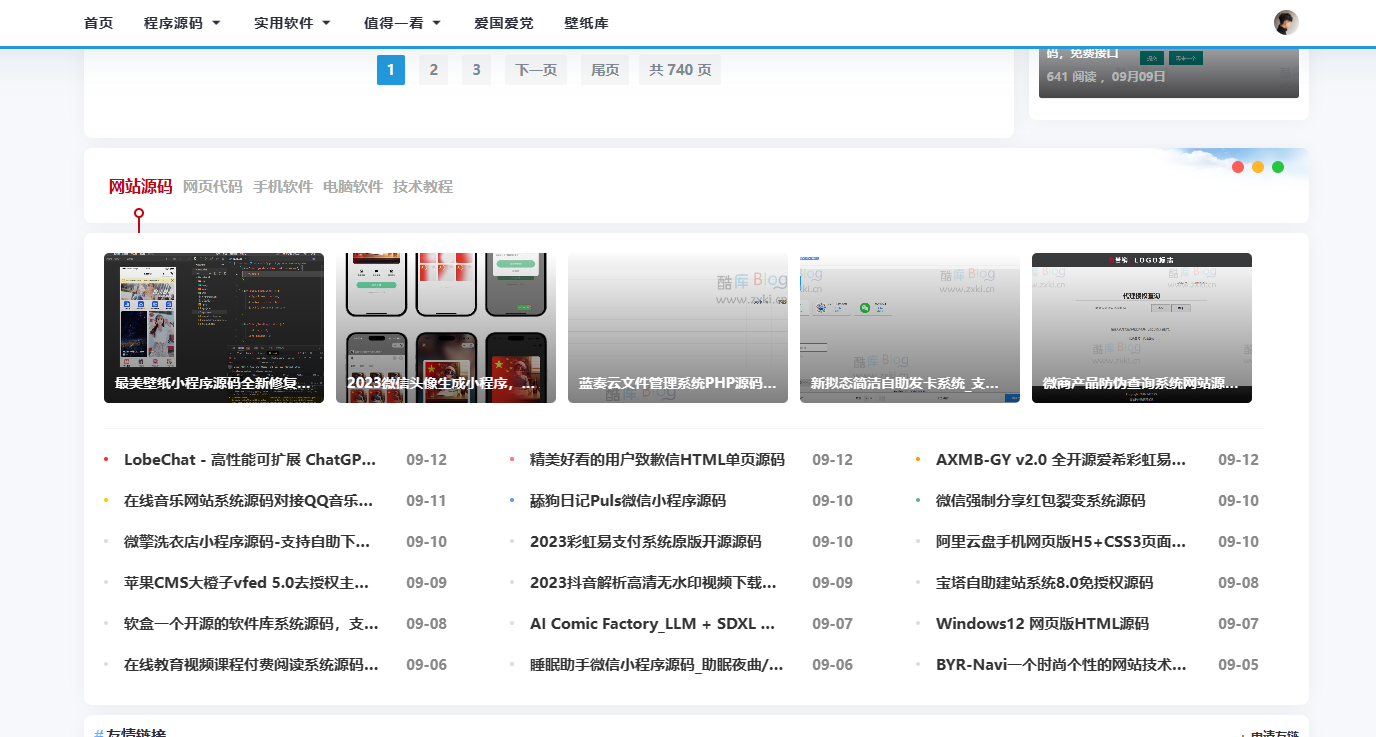The height and width of the screenshot is (737, 1376).
Task: Open the 蓝奏云文件管理系统PHP源码 thumbnail
Action: pyautogui.click(x=677, y=327)
